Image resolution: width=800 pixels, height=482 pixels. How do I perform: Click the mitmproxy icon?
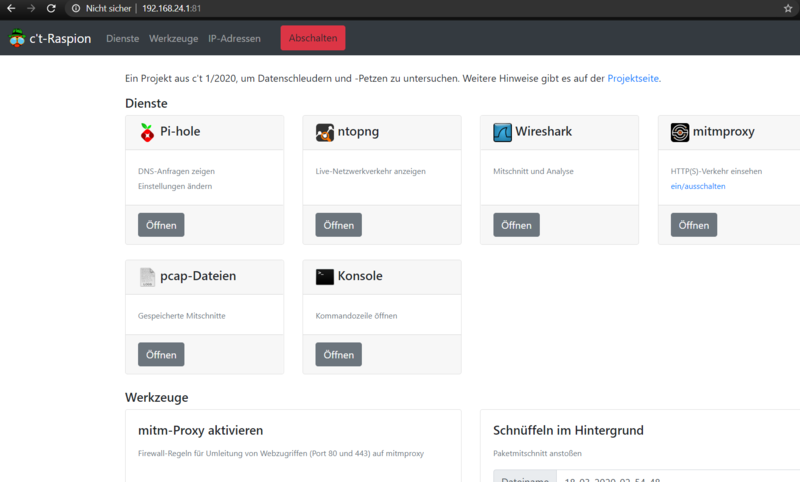pos(680,133)
